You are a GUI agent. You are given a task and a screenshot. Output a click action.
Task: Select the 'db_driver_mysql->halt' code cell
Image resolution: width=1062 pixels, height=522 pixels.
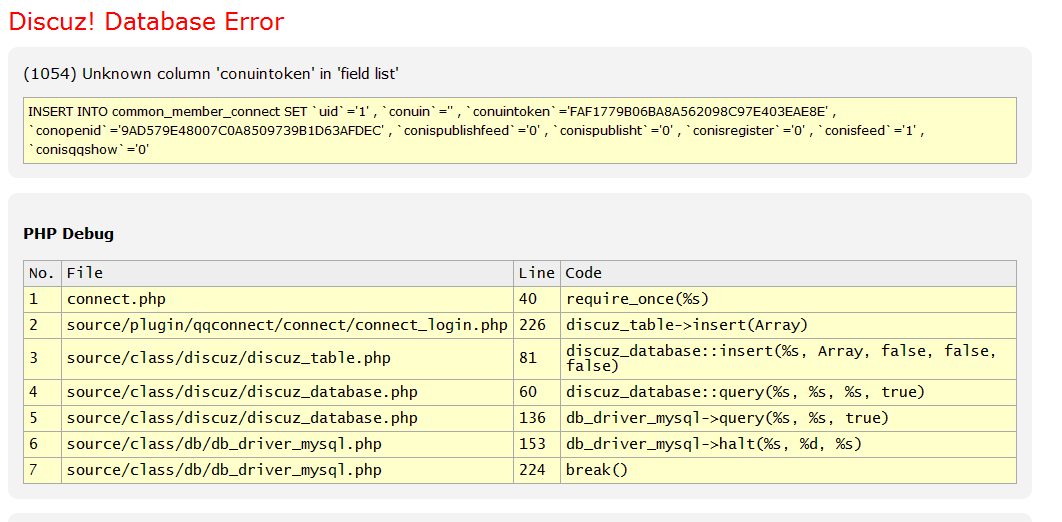788,444
